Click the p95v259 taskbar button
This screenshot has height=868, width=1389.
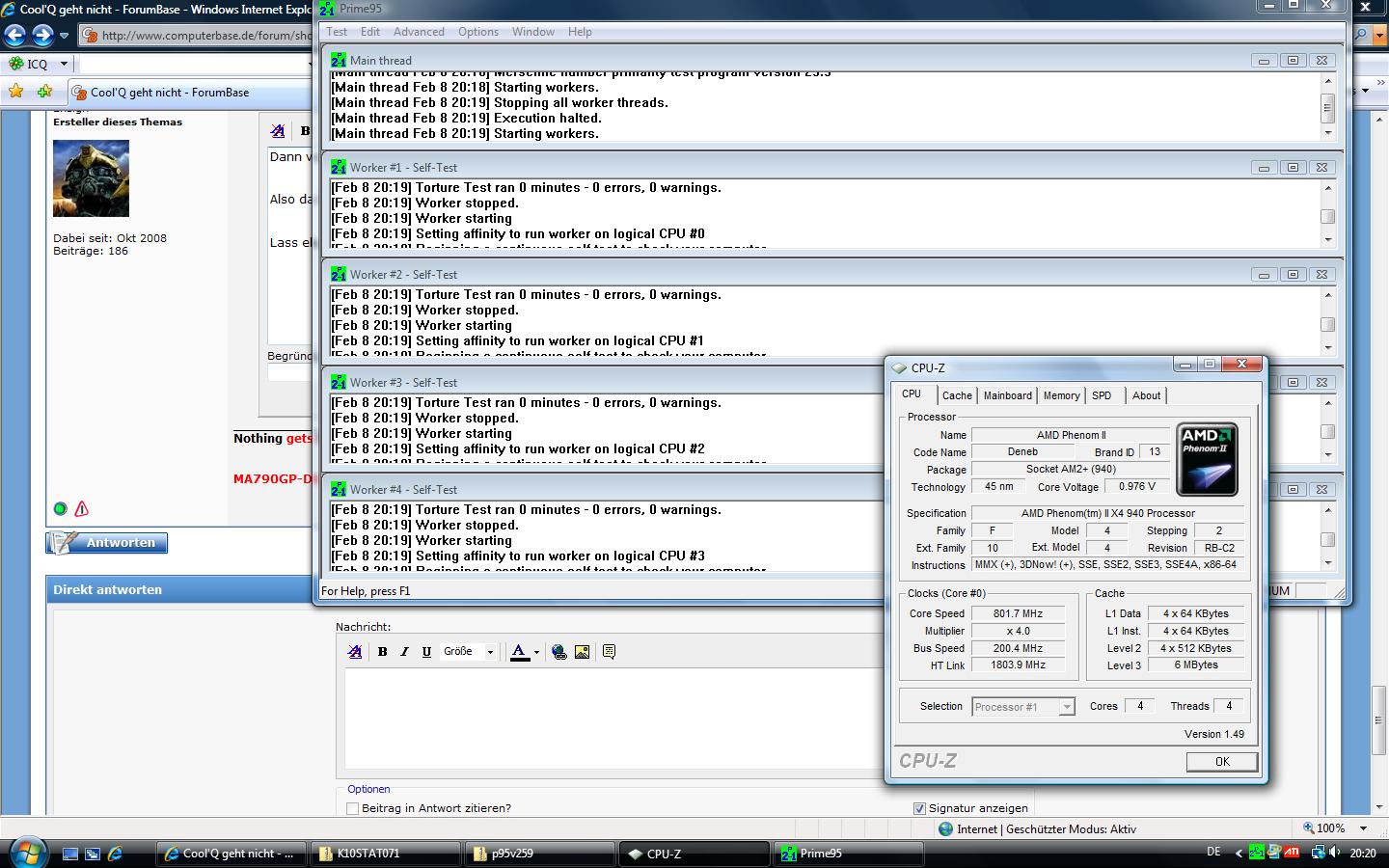point(540,854)
